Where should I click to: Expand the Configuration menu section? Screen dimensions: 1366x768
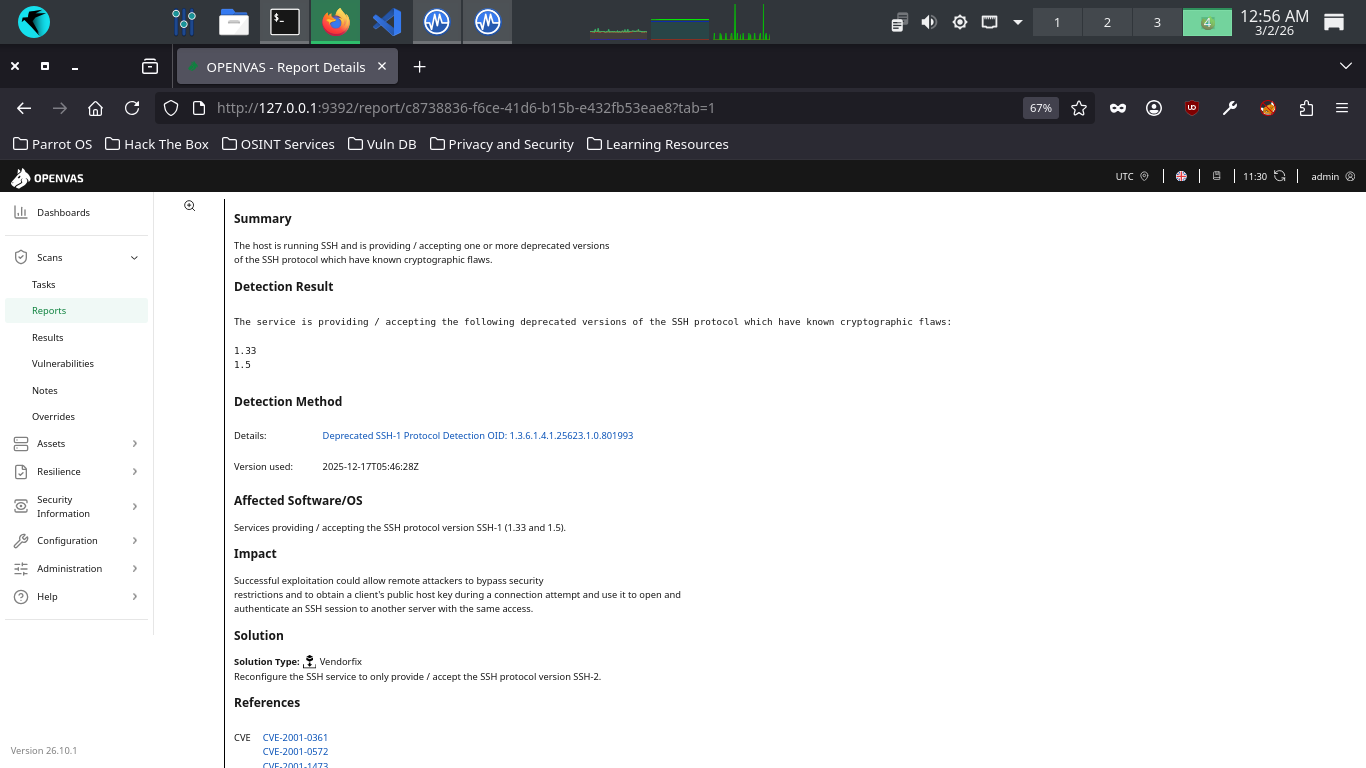(134, 541)
